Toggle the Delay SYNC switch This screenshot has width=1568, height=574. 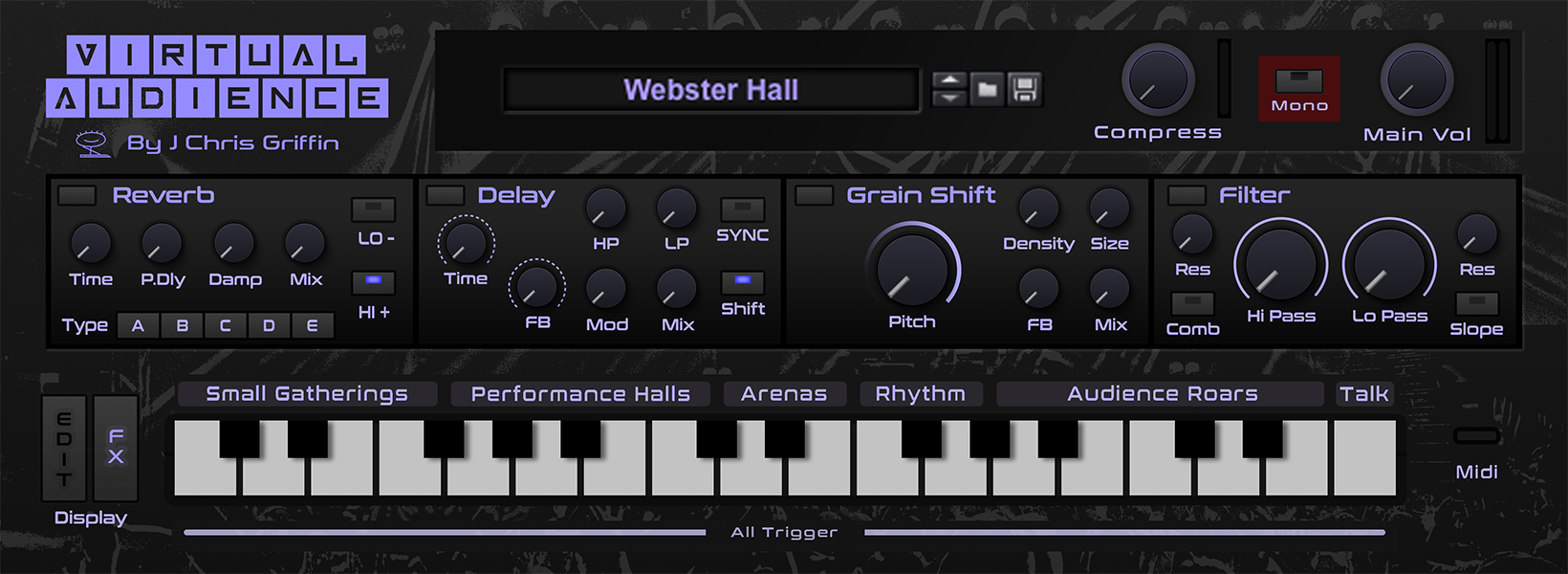[743, 210]
